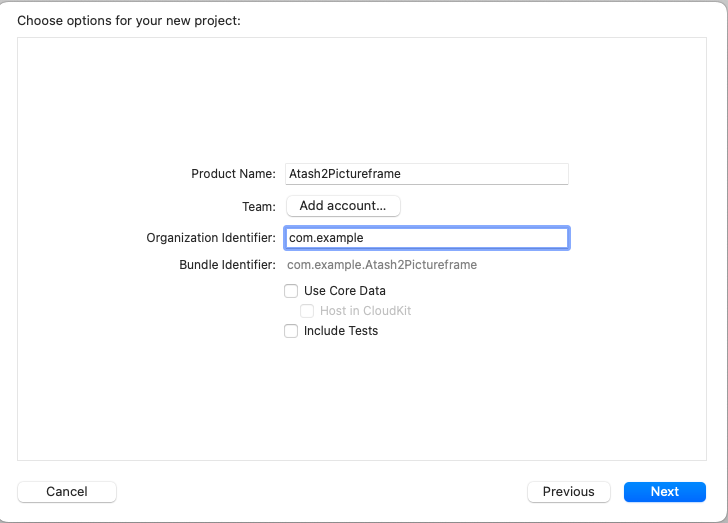
Task: Click the com.example.Atash2Pictureframe bundle identifier value
Action: coord(382,265)
